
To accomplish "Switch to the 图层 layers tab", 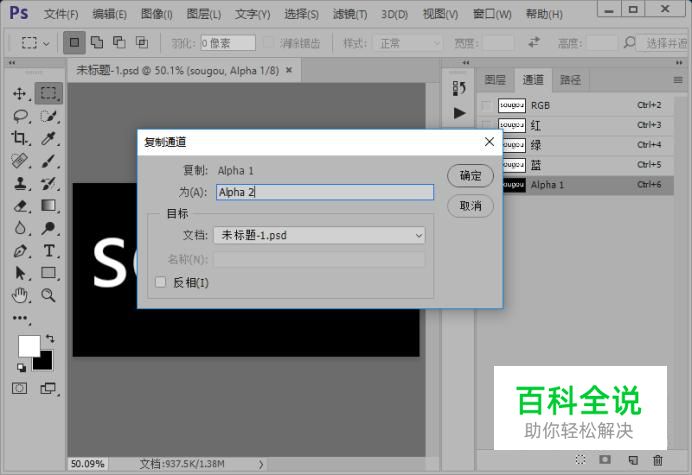I will 495,80.
